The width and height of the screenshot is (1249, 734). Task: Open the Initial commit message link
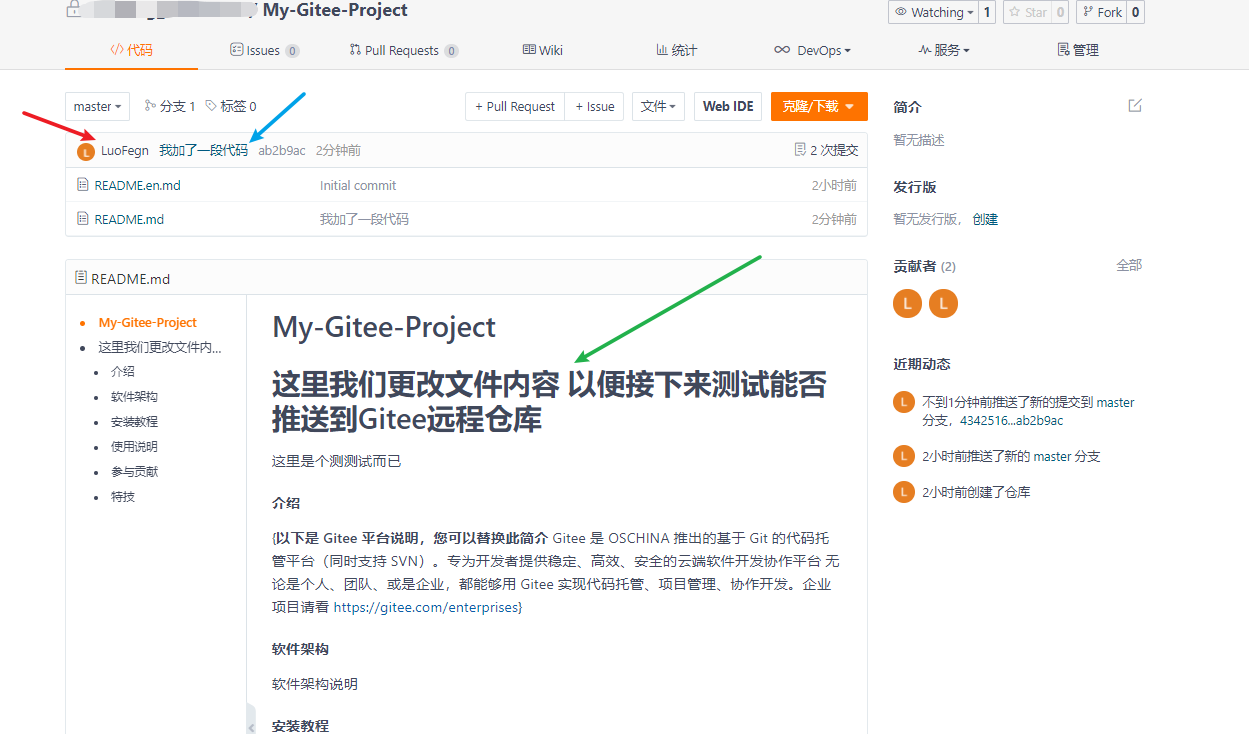click(358, 185)
